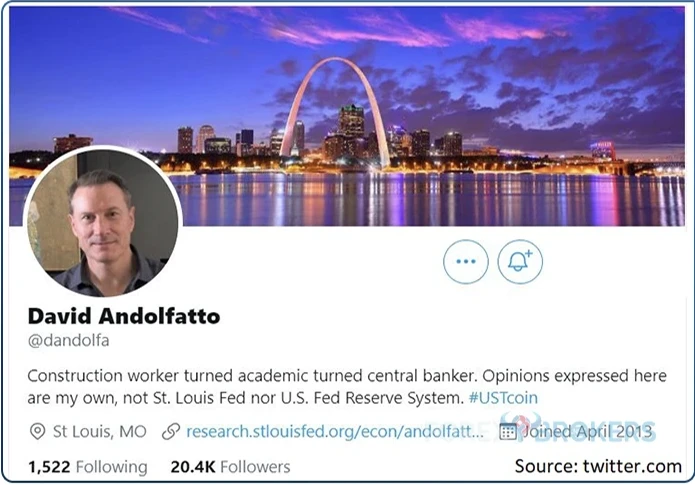View the 1,522 Following list
695x485 pixels.
pos(88,467)
